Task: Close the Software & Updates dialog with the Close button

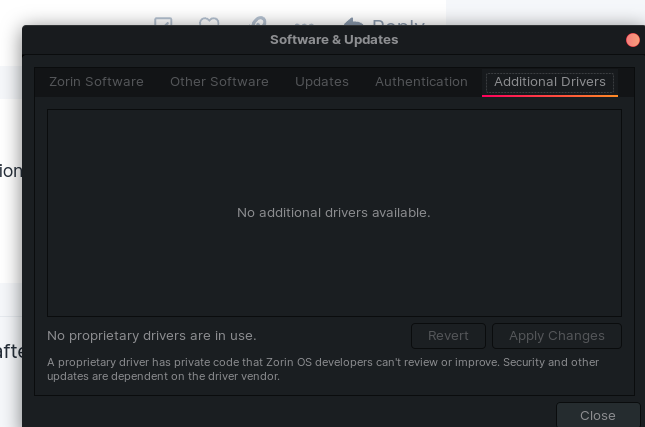Action: pyautogui.click(x=598, y=415)
